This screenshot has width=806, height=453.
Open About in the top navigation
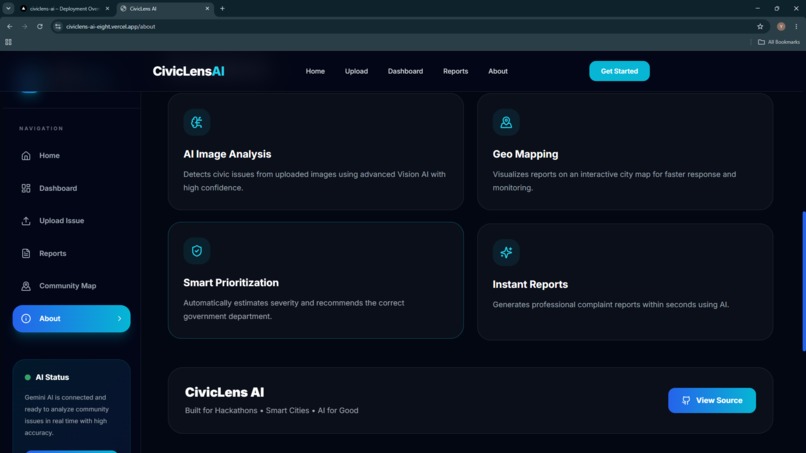(498, 71)
